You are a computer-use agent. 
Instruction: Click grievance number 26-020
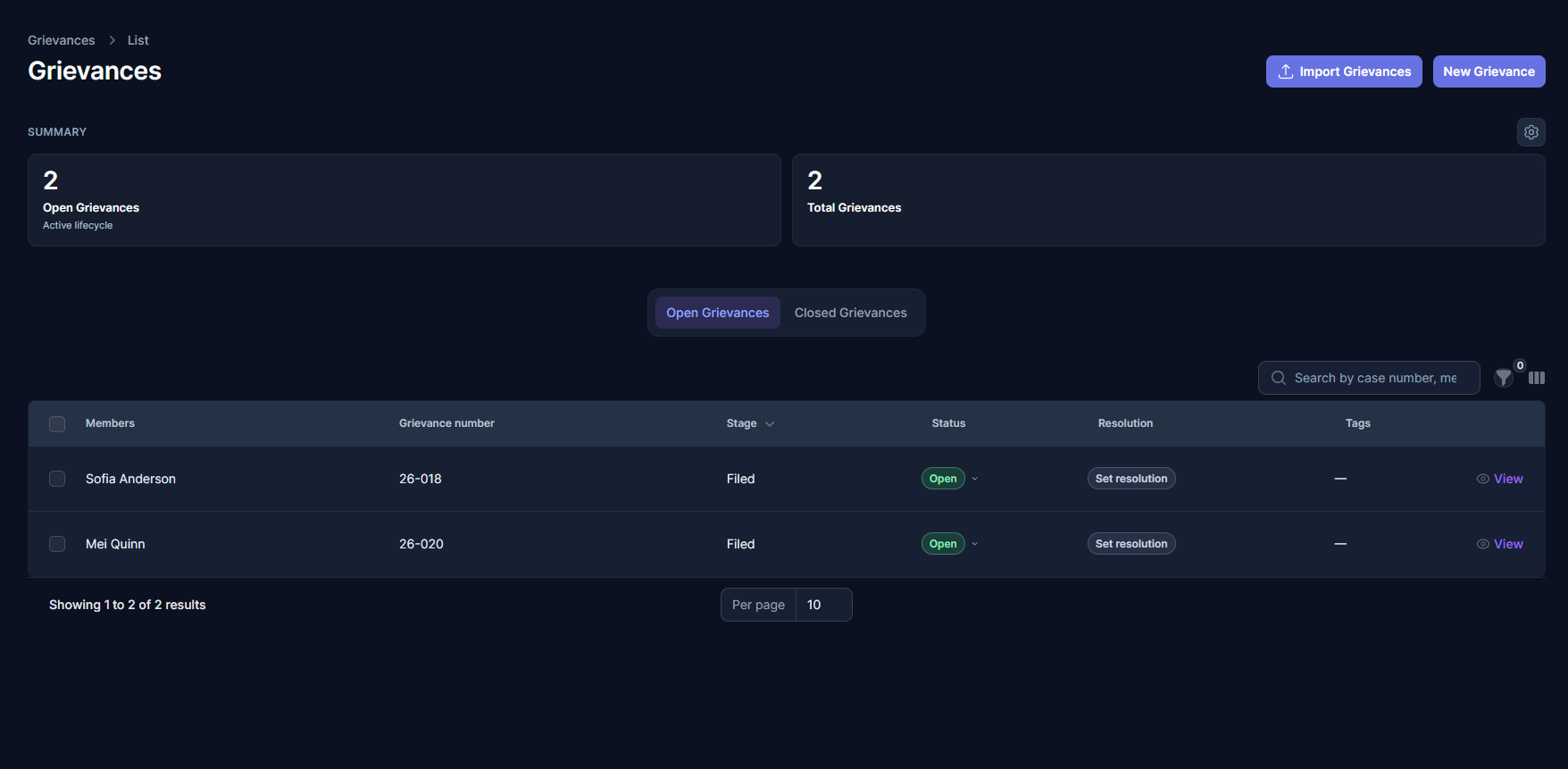tap(421, 544)
